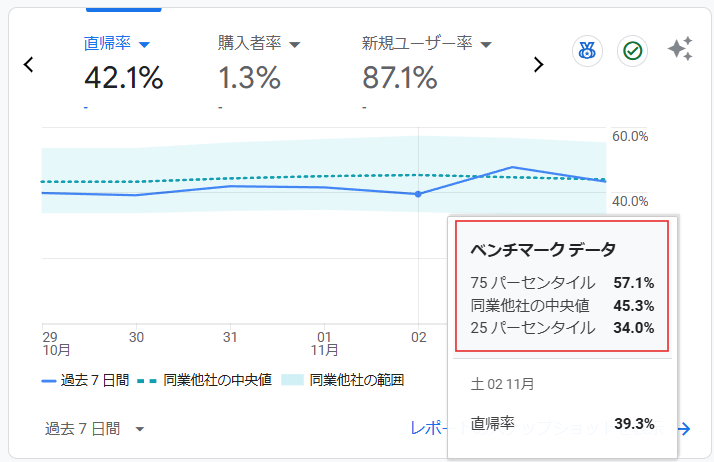Open the report snapshot link

(x=428, y=428)
